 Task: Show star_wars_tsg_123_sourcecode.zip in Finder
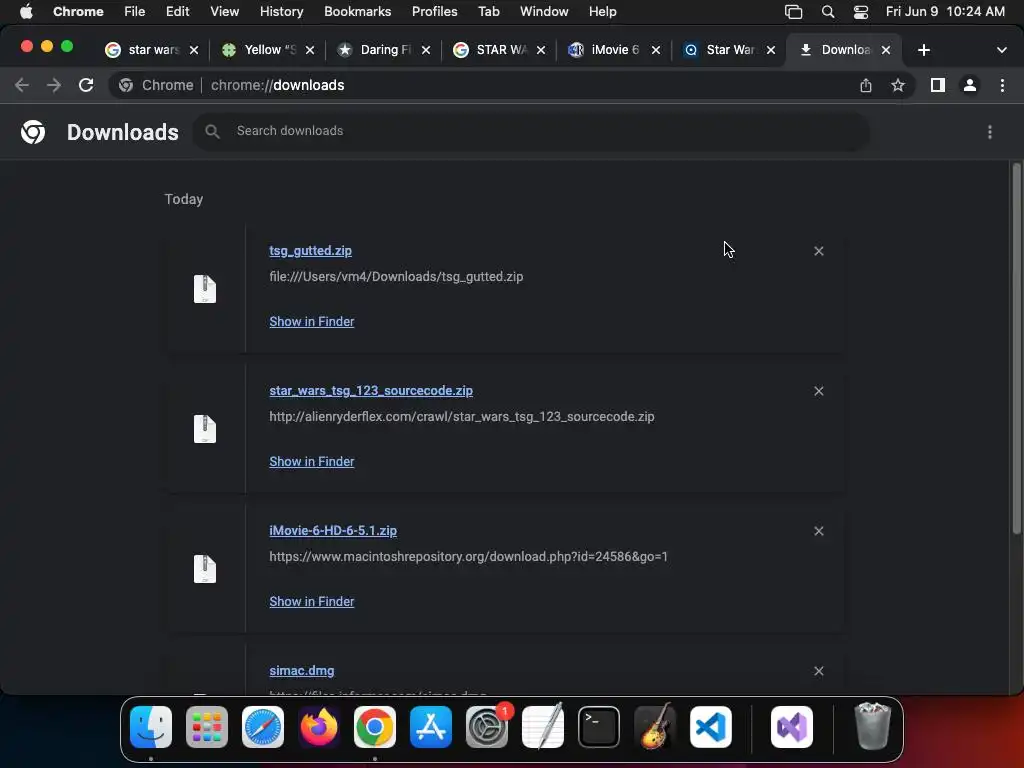(312, 461)
